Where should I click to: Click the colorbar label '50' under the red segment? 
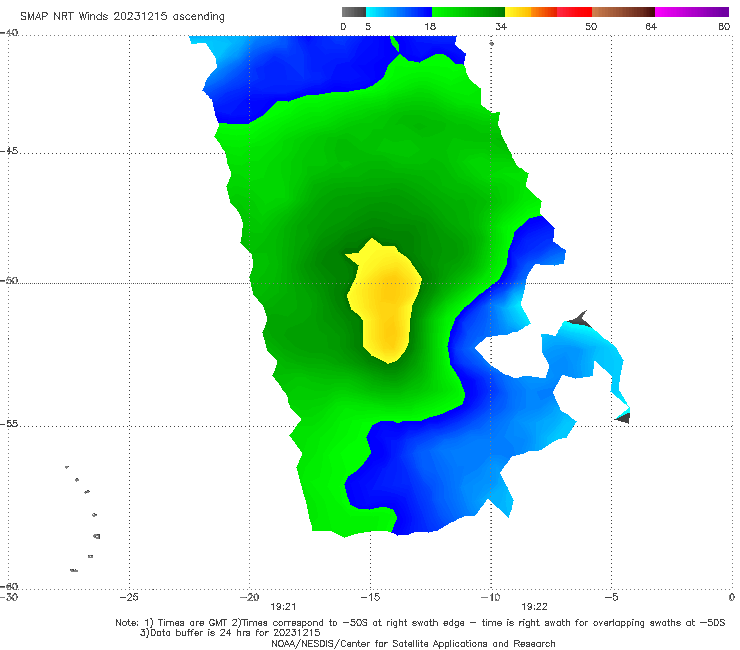point(591,26)
